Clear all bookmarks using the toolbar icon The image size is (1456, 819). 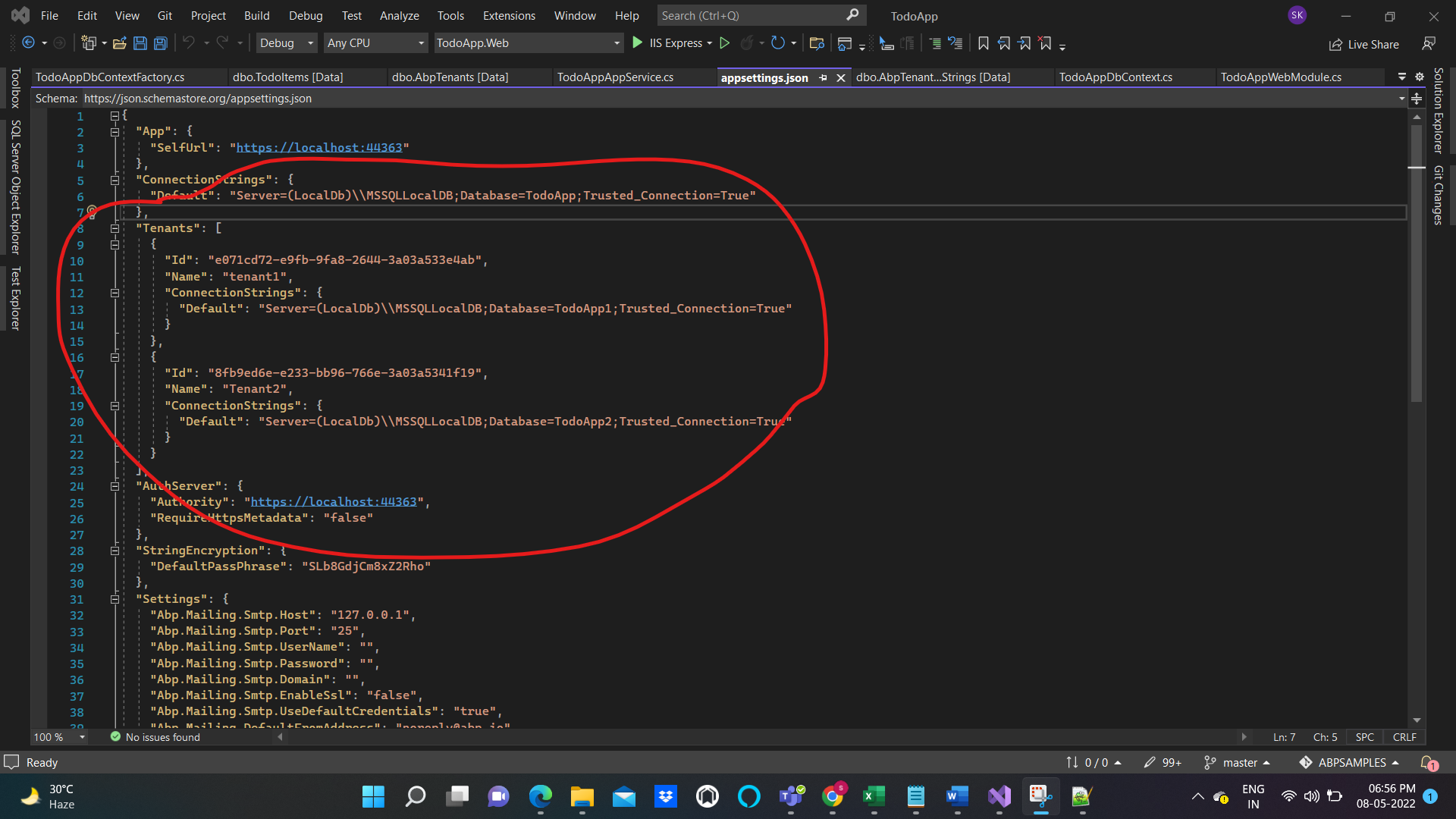pyautogui.click(x=1046, y=43)
